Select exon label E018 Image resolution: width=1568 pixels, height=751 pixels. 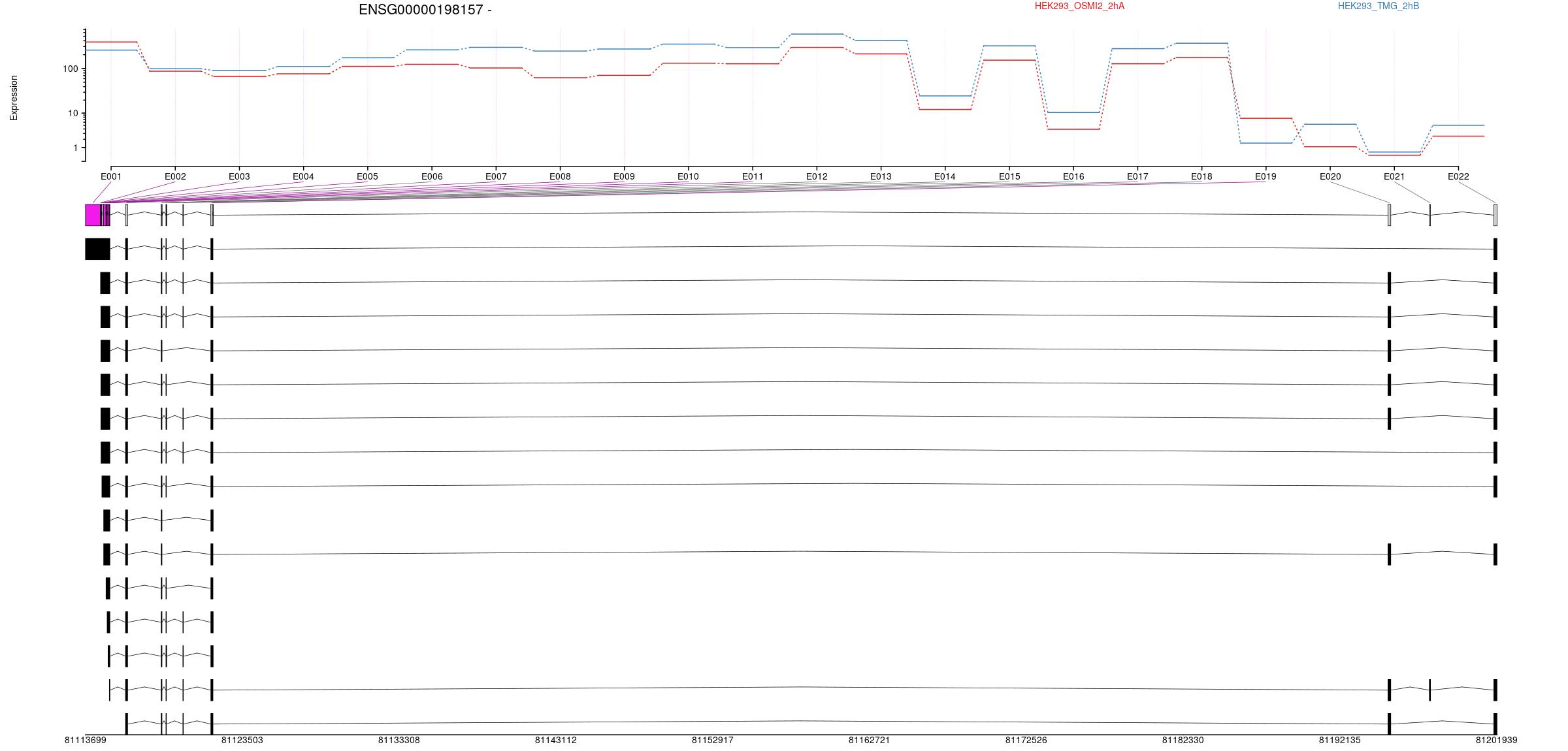point(1201,176)
